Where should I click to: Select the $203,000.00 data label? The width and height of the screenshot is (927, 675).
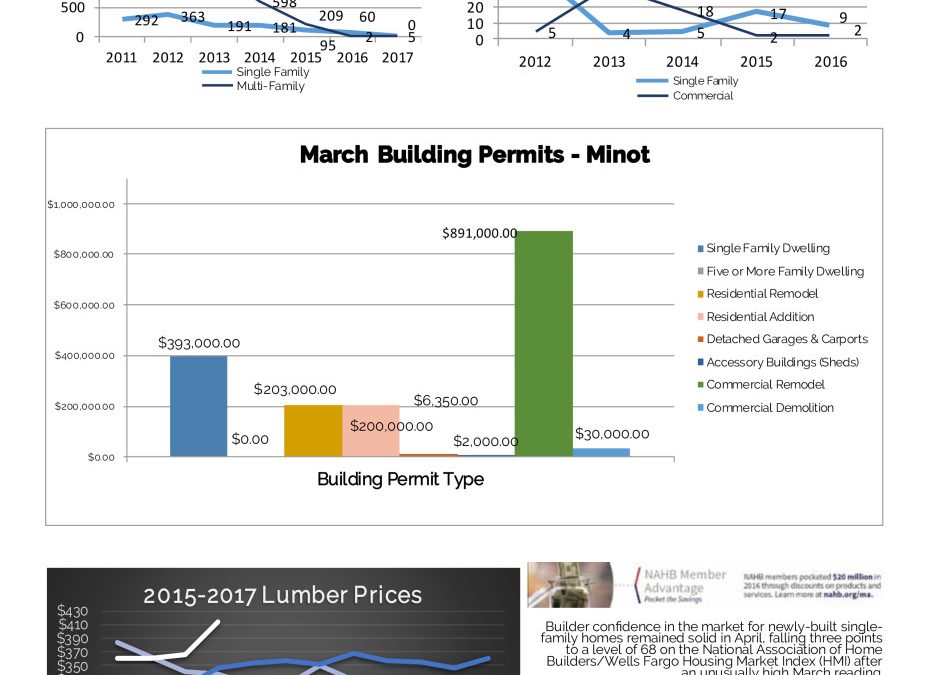pos(295,390)
